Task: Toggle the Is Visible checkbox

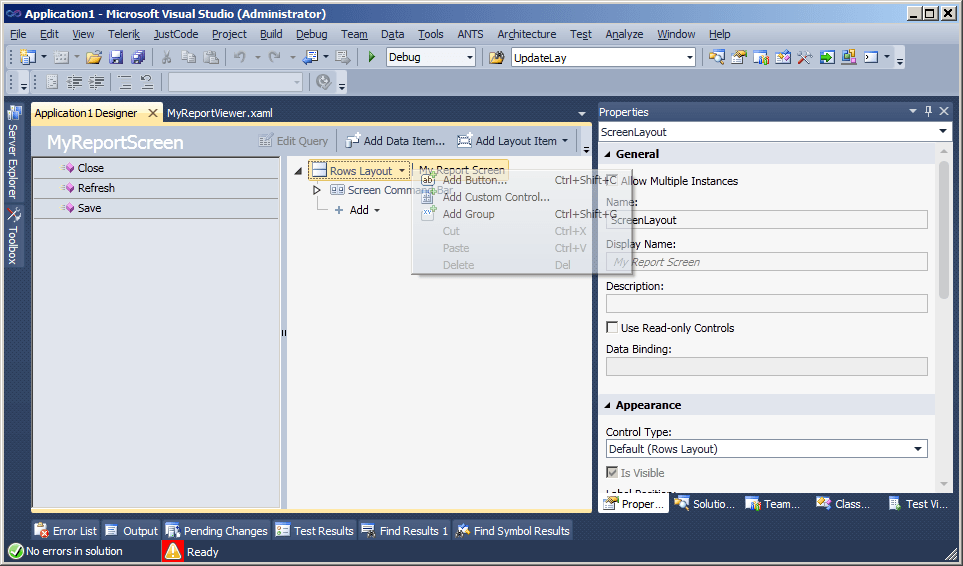Action: tap(612, 472)
